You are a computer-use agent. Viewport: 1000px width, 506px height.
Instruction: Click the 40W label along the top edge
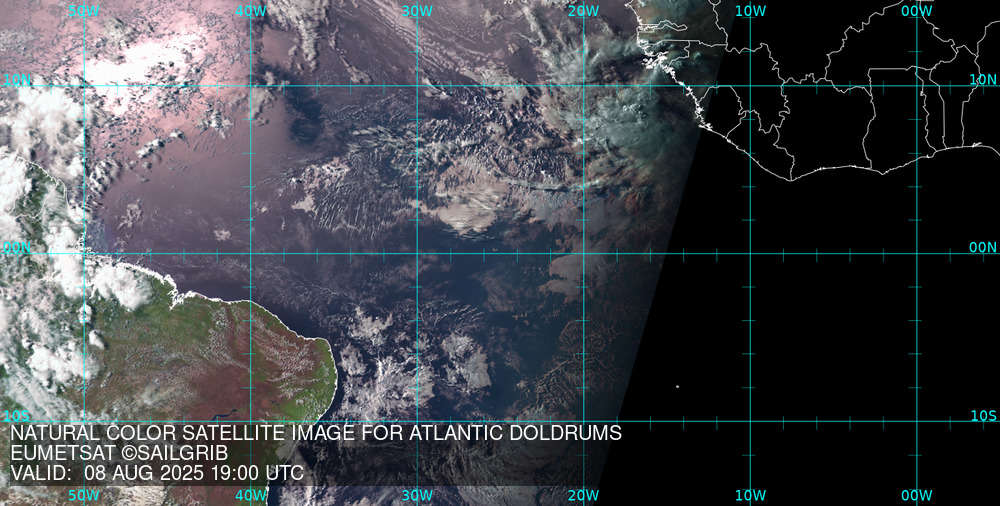[250, 11]
